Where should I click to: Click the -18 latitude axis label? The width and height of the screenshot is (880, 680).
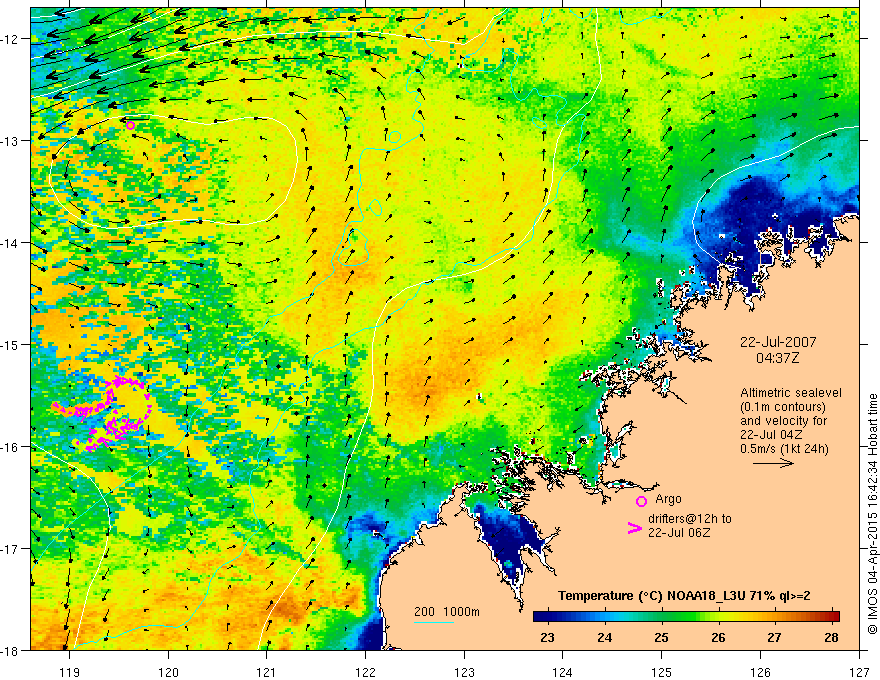[x=10, y=650]
